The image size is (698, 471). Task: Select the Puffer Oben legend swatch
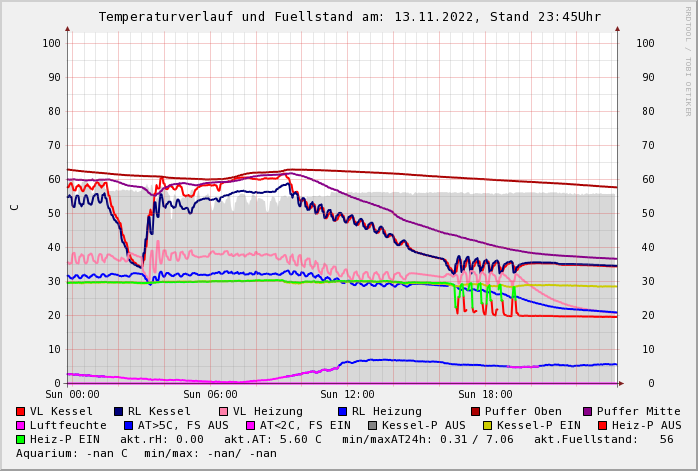475,412
